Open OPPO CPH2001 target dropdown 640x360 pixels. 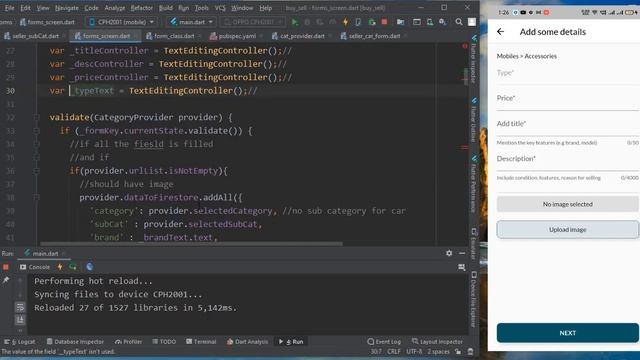(x=253, y=22)
